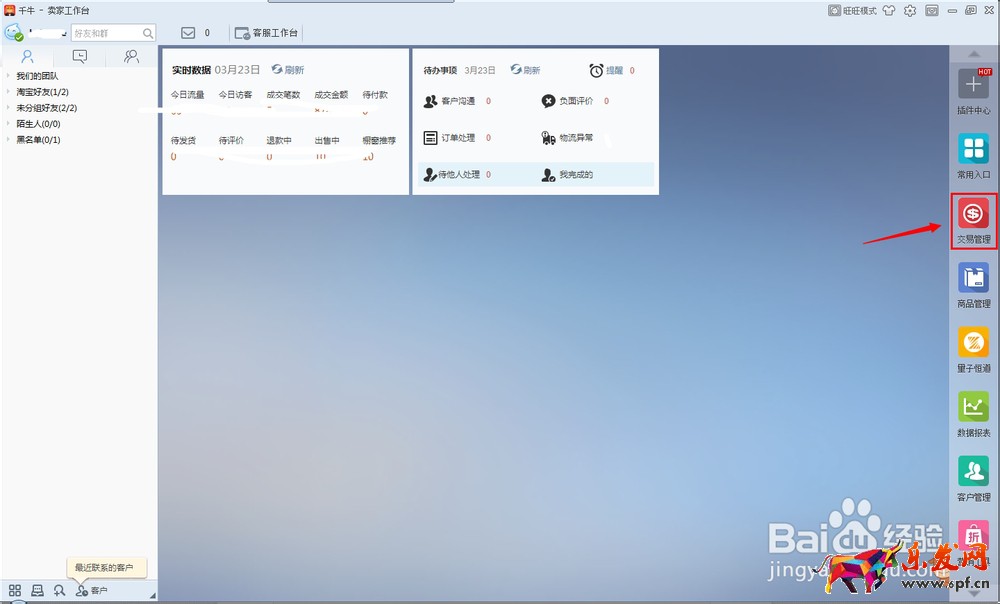Open 商品管理 product management
1000x604 pixels.
[x=973, y=279]
